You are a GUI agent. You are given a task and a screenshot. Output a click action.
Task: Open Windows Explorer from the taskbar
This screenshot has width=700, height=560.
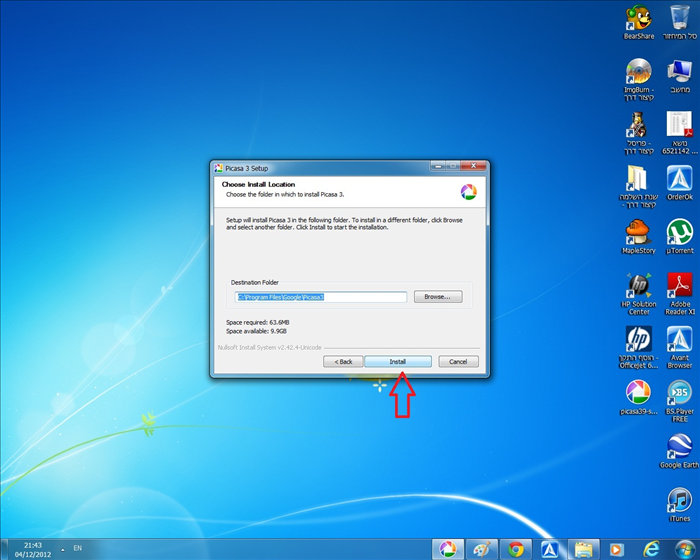click(583, 548)
